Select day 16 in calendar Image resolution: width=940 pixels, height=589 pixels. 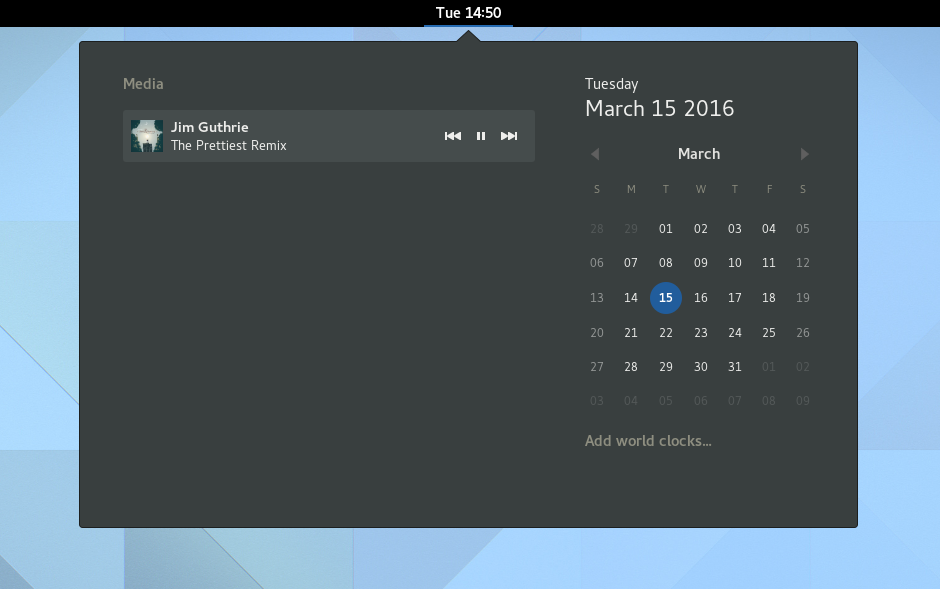click(x=700, y=298)
